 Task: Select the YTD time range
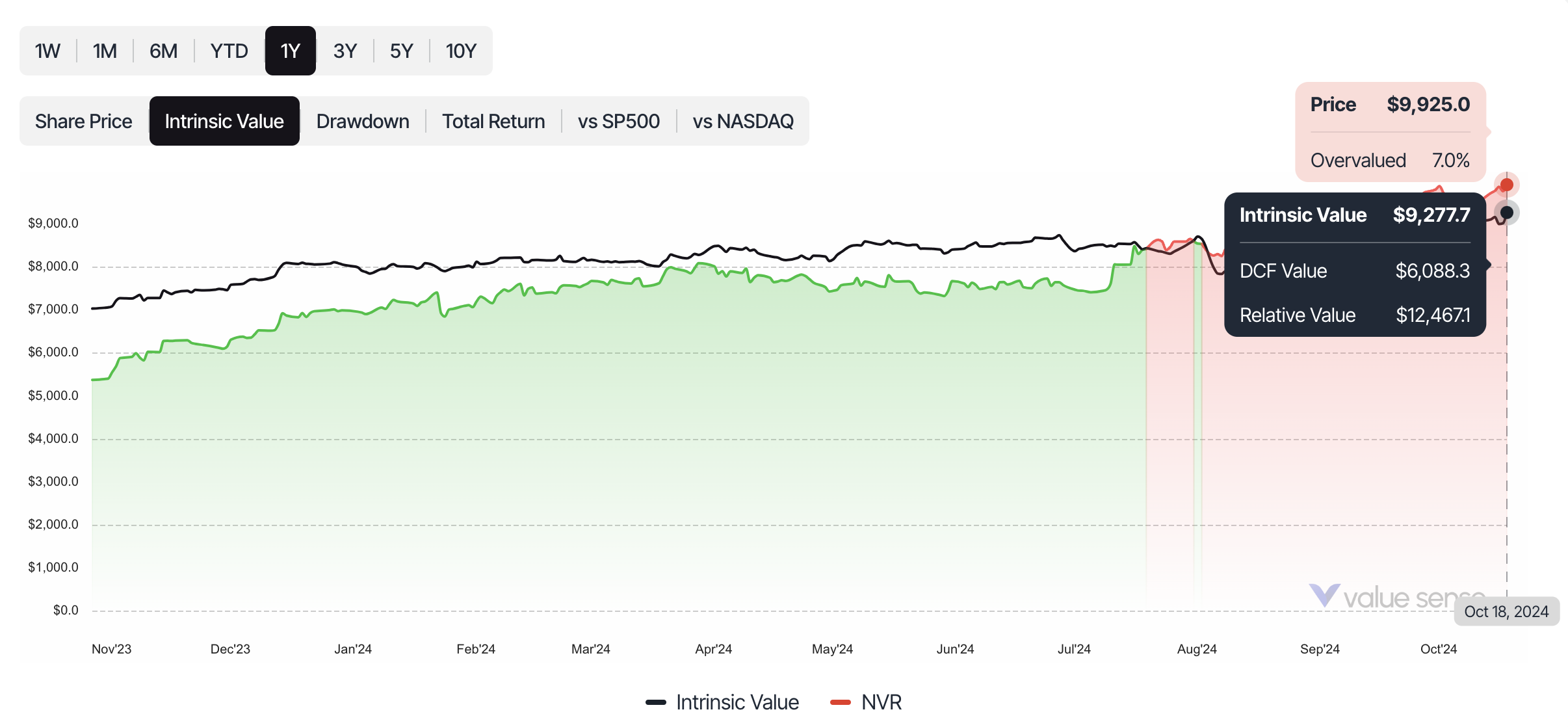229,51
